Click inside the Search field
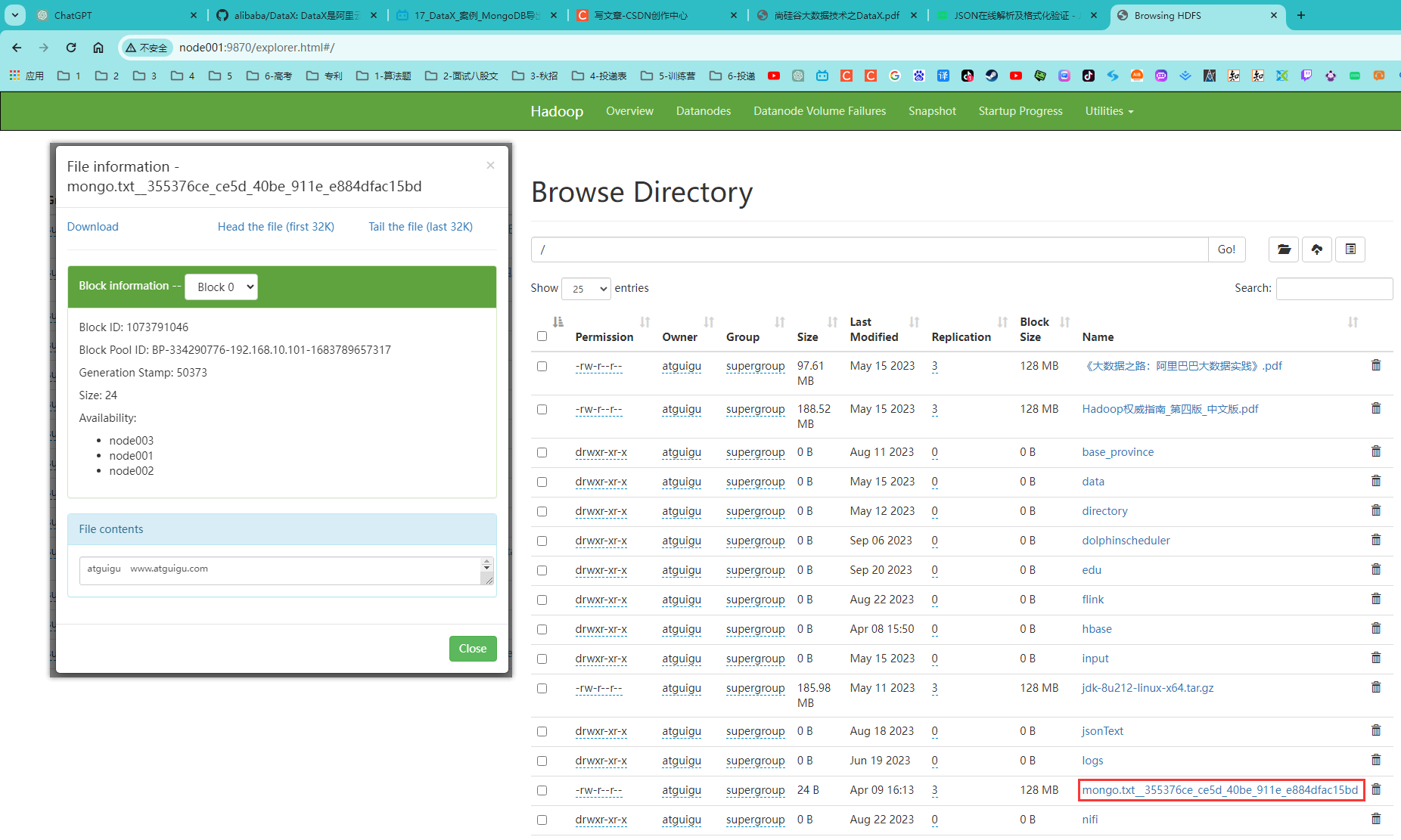 point(1333,288)
